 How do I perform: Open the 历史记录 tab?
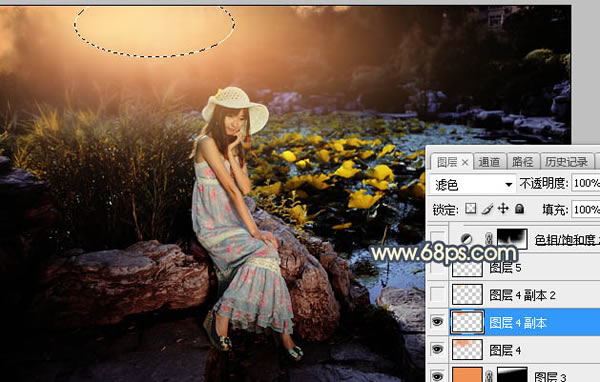pos(567,162)
